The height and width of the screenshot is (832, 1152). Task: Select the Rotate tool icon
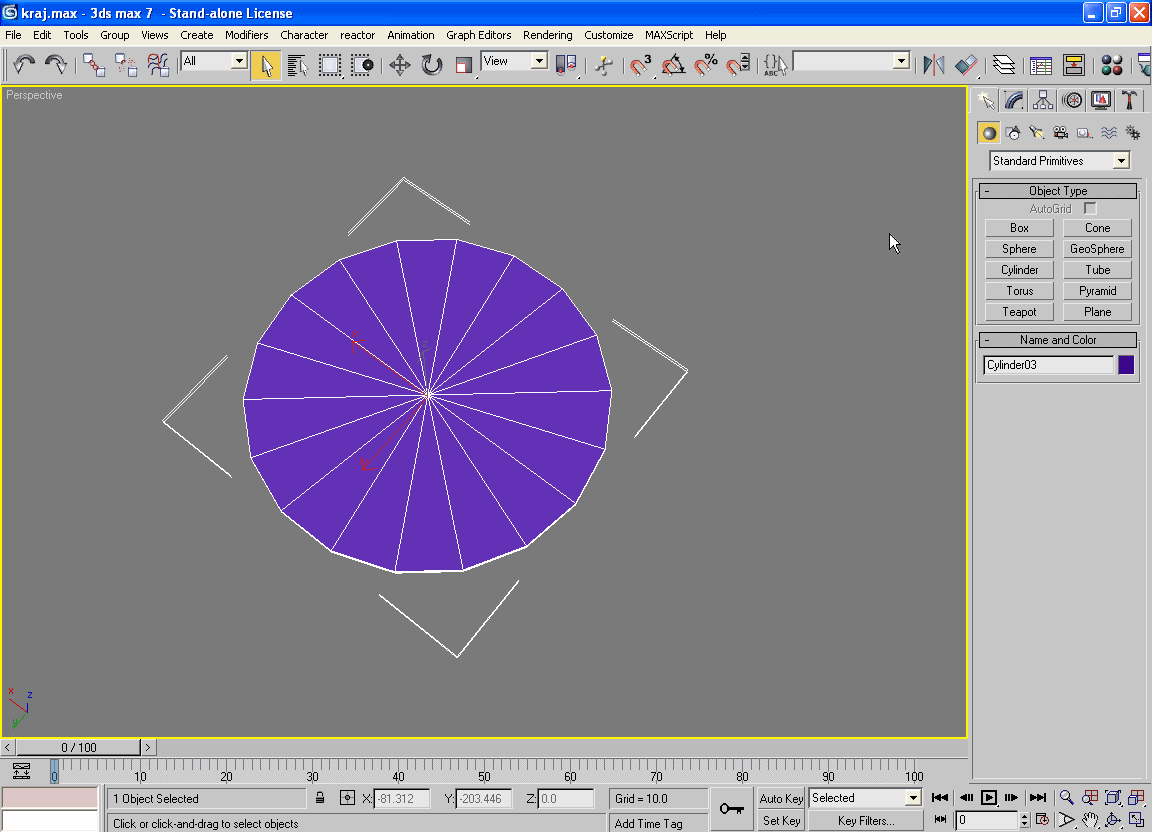(432, 65)
